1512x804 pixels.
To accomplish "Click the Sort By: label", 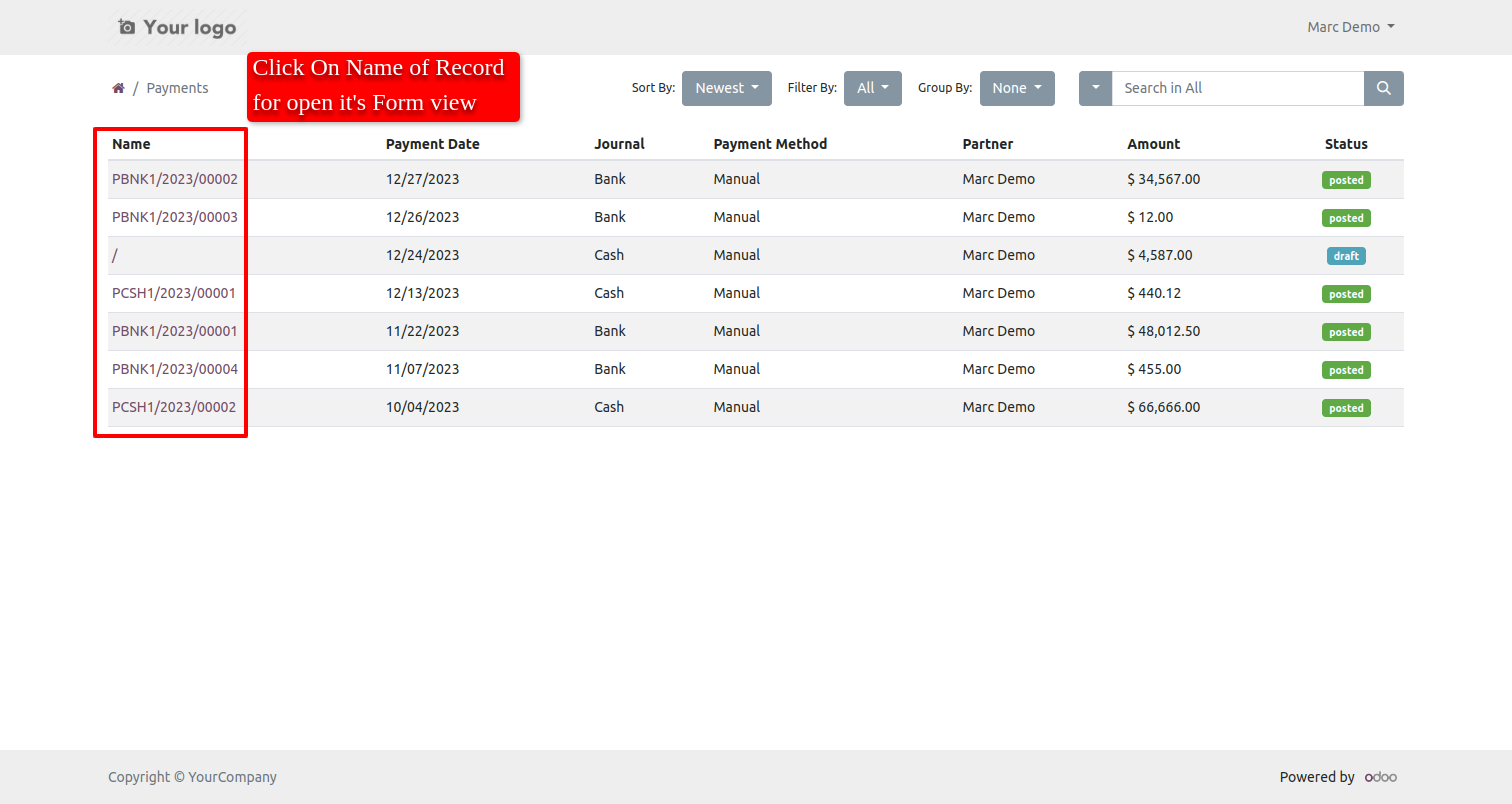I will pyautogui.click(x=654, y=88).
